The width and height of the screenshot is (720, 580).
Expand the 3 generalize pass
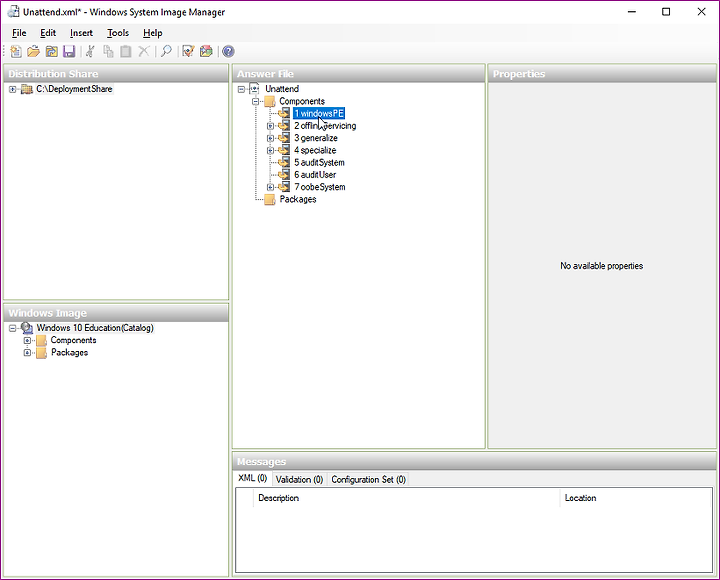tap(270, 138)
